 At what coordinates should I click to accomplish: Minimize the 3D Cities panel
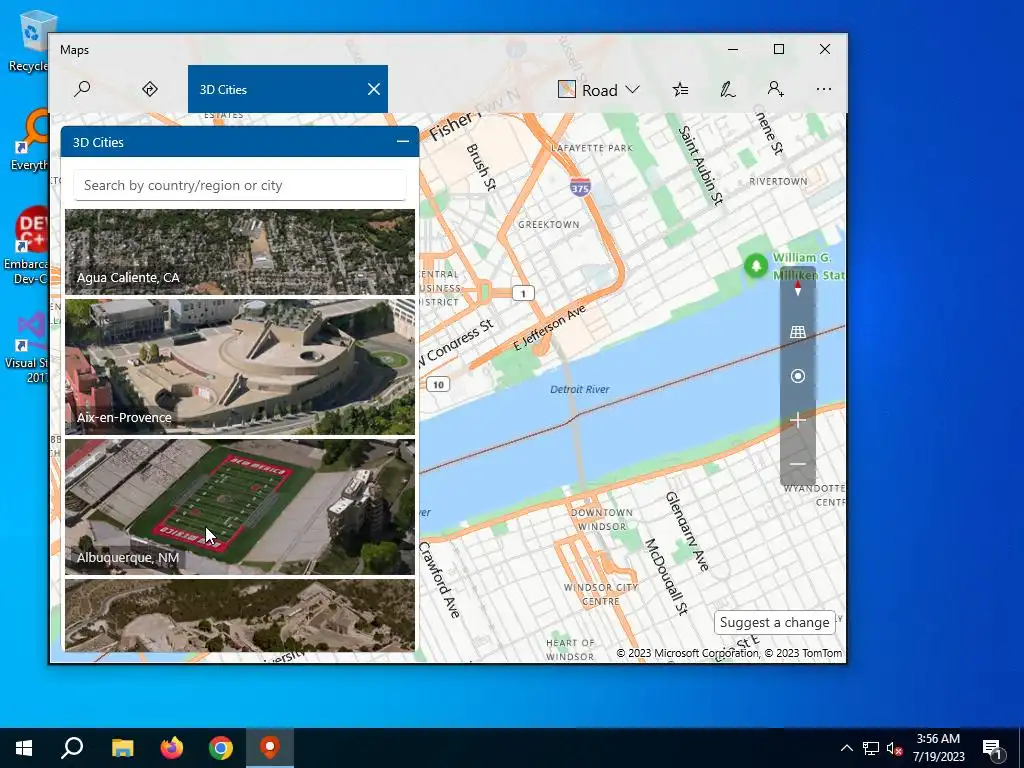402,142
